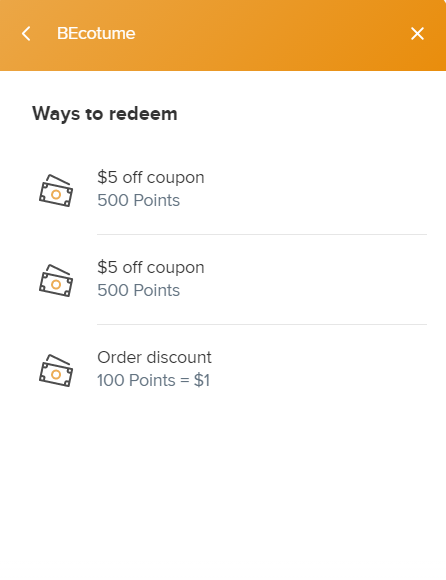
Task: Click the second coupon's cash icon
Action: click(x=56, y=280)
